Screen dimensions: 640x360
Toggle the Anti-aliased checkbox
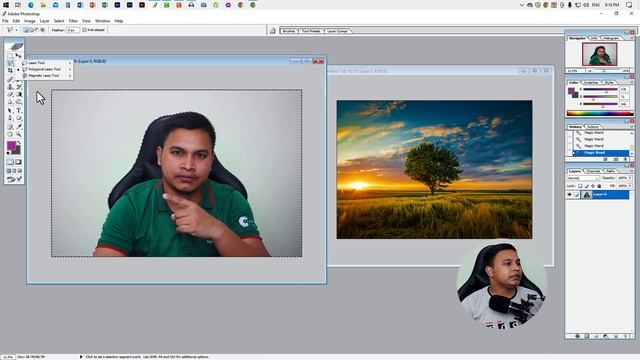coord(84,30)
